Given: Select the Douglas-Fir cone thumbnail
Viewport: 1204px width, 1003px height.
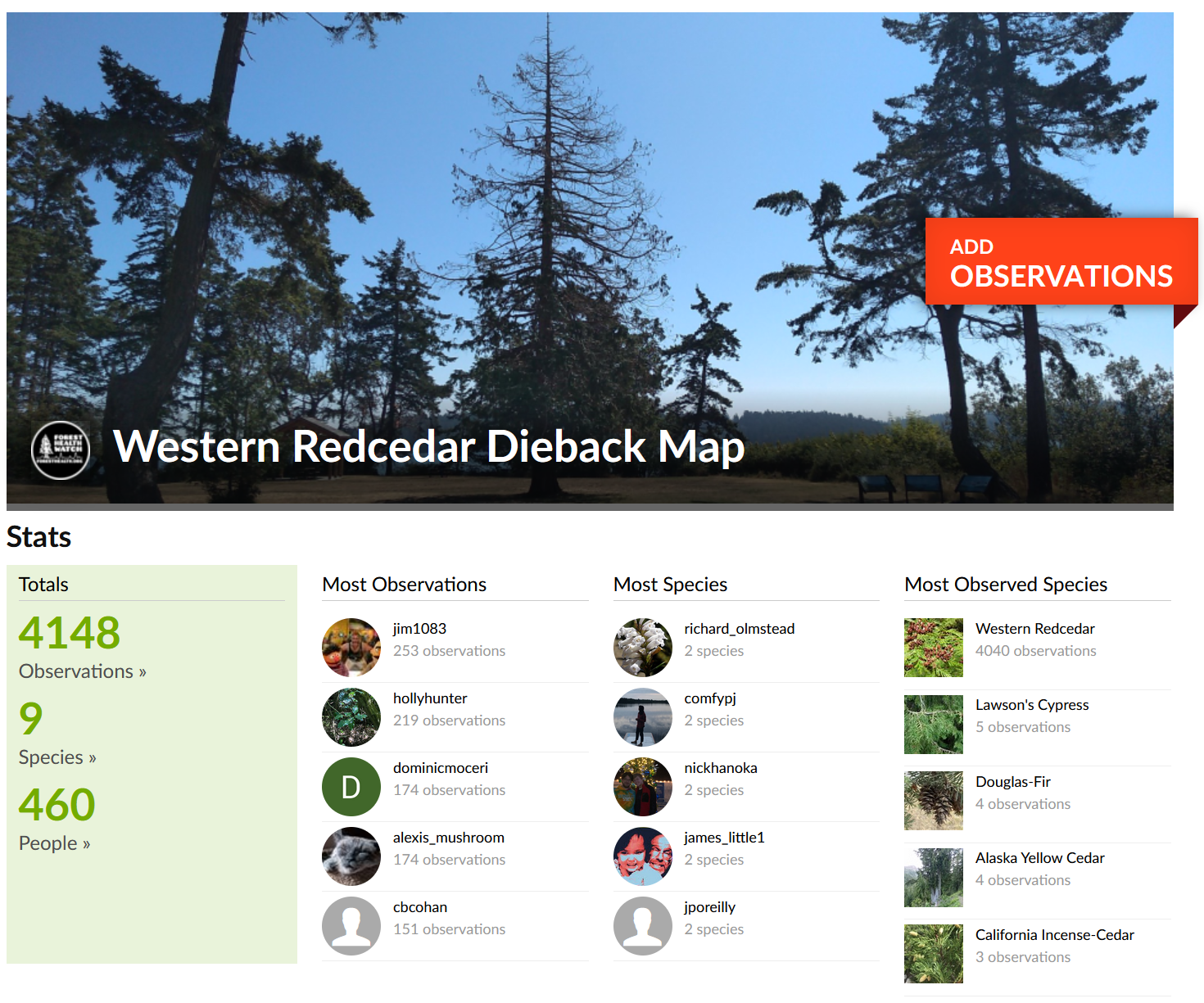Looking at the screenshot, I should pos(933,800).
